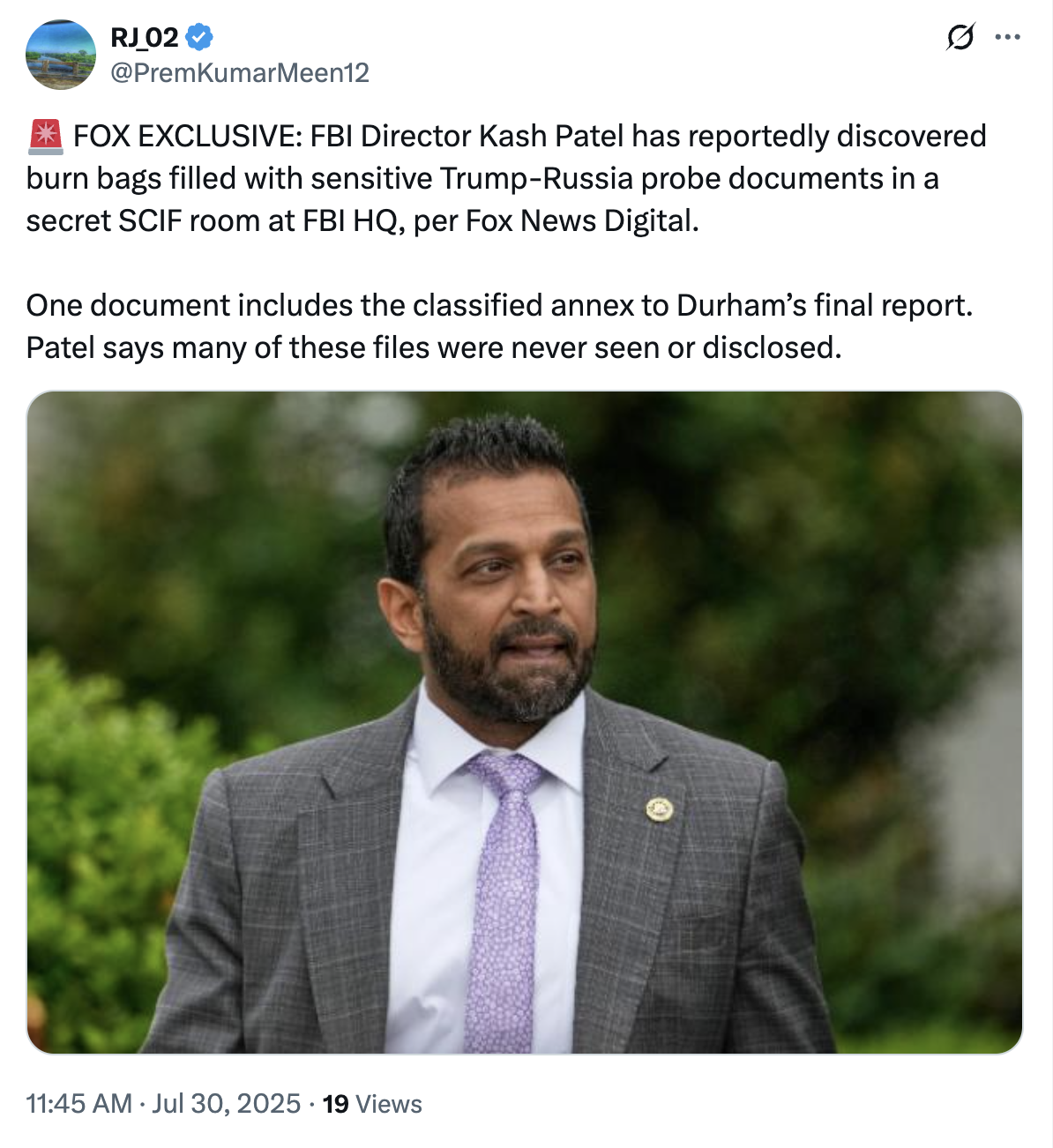
Task: Click the 11:45 AM timestamp
Action: coord(78,1104)
